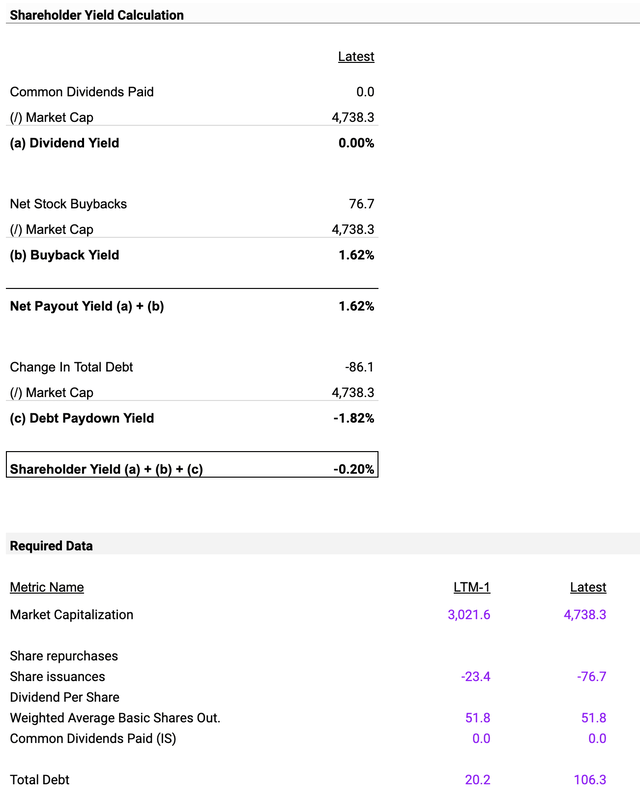The width and height of the screenshot is (640, 800).
Task: Click the Net Payout Yield (a) + (b) label
Action: click(x=87, y=306)
